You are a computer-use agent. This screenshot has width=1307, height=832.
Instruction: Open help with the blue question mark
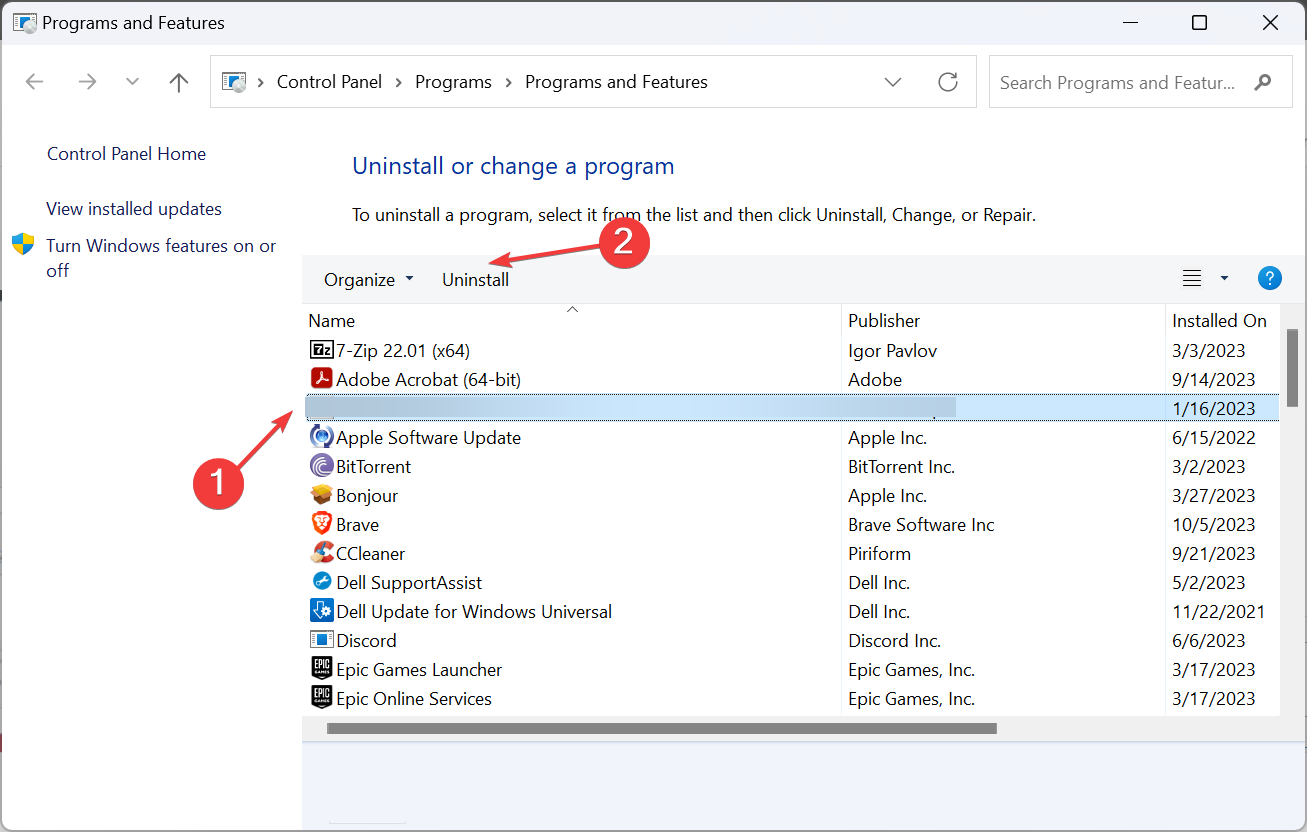point(1269,279)
